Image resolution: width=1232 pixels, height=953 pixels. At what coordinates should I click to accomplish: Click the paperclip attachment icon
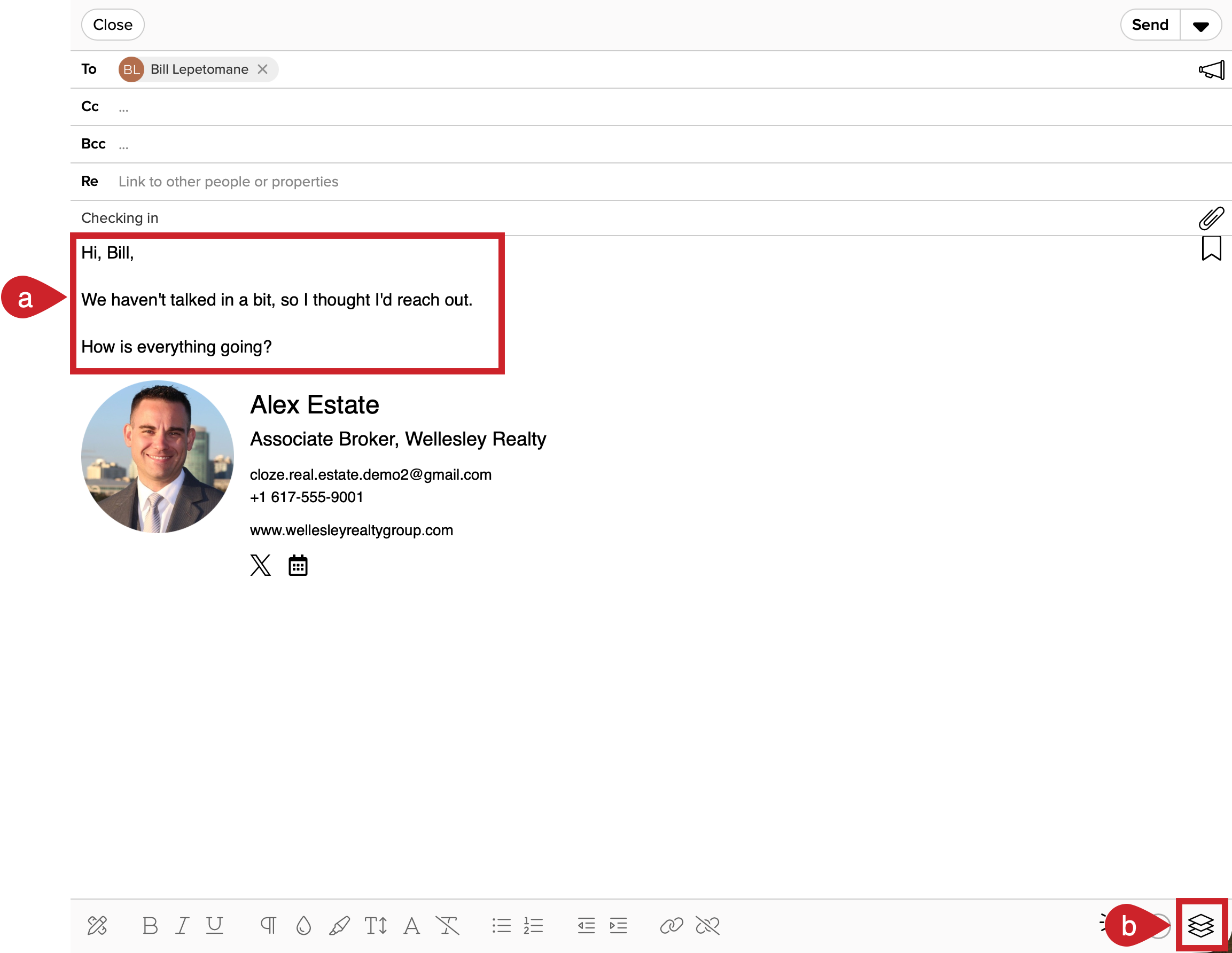(x=1211, y=218)
